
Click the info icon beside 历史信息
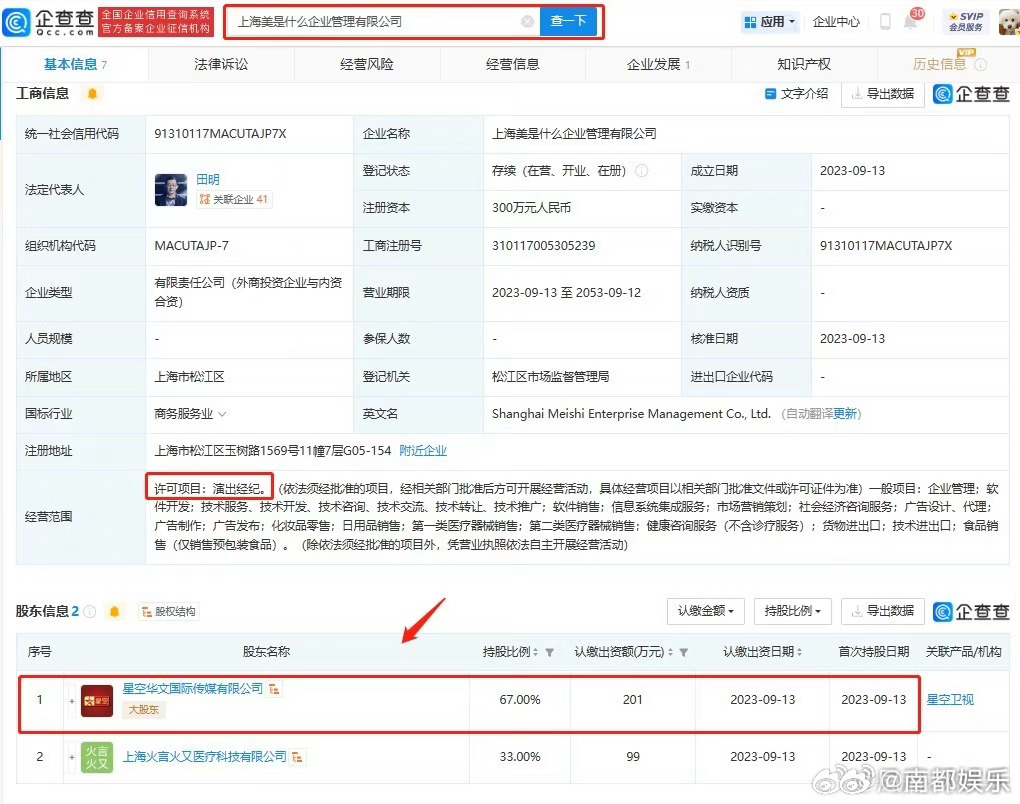click(x=980, y=64)
